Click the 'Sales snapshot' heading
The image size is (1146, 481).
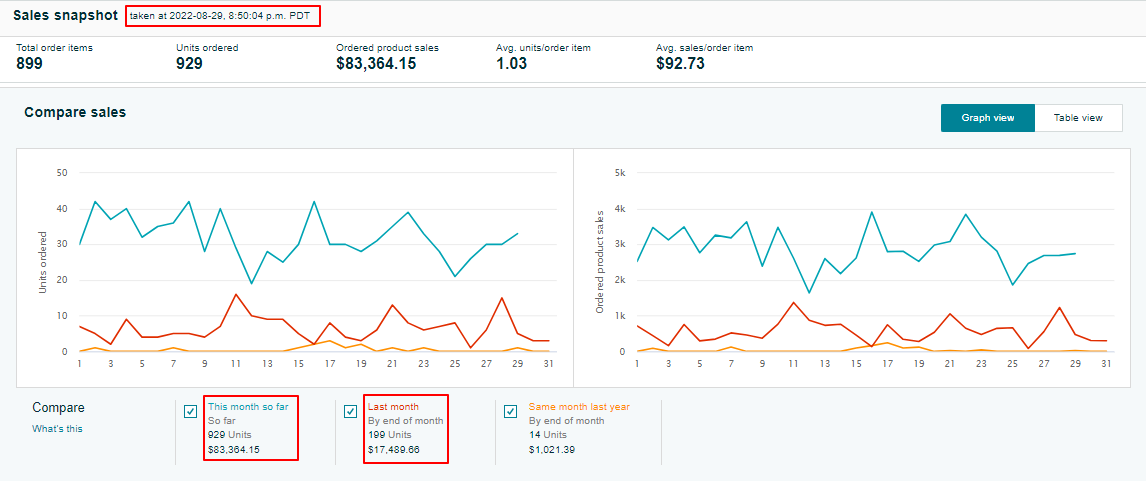(64, 17)
